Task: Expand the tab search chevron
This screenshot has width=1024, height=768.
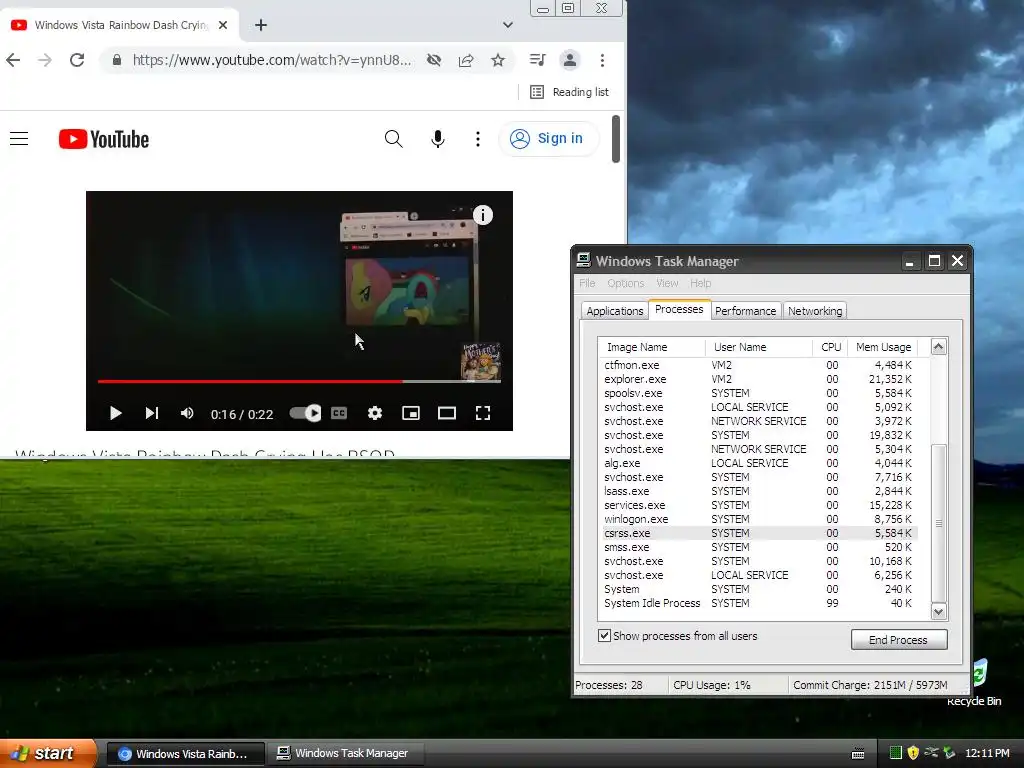Action: pos(507,25)
